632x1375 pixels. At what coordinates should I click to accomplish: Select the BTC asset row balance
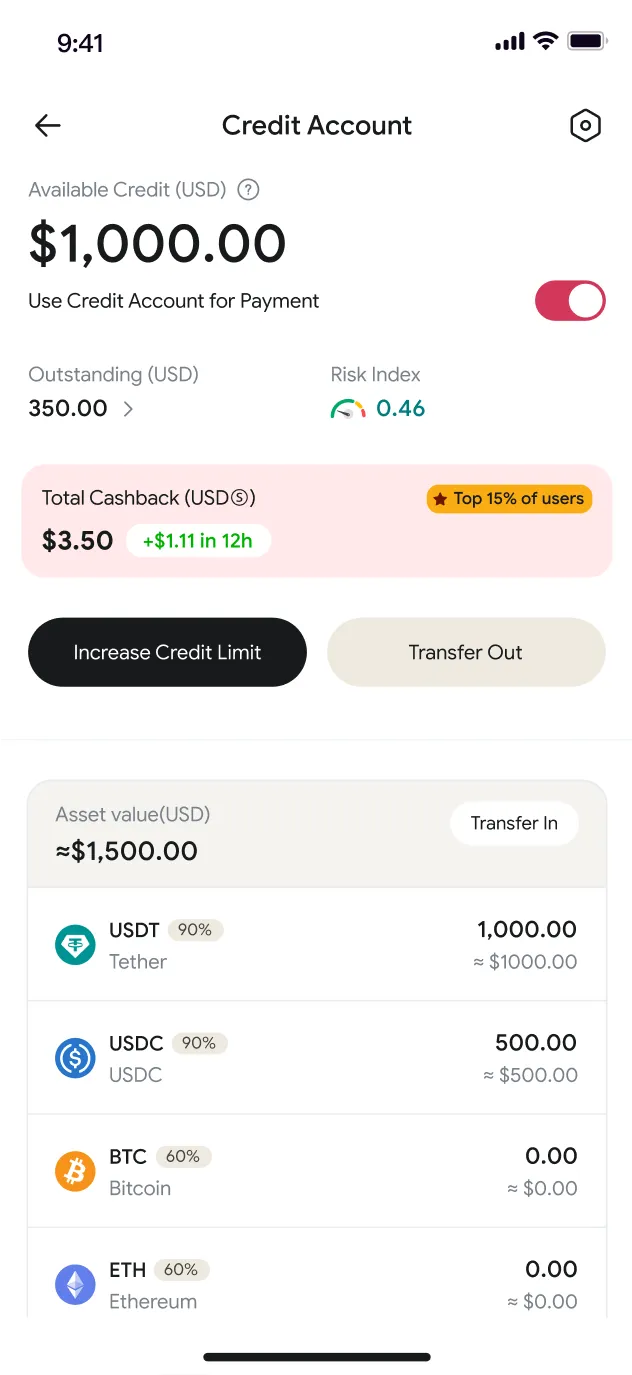tap(551, 1156)
